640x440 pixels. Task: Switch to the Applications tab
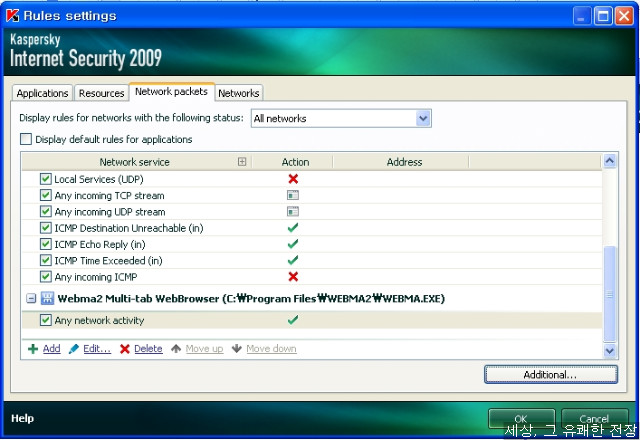(x=42, y=93)
